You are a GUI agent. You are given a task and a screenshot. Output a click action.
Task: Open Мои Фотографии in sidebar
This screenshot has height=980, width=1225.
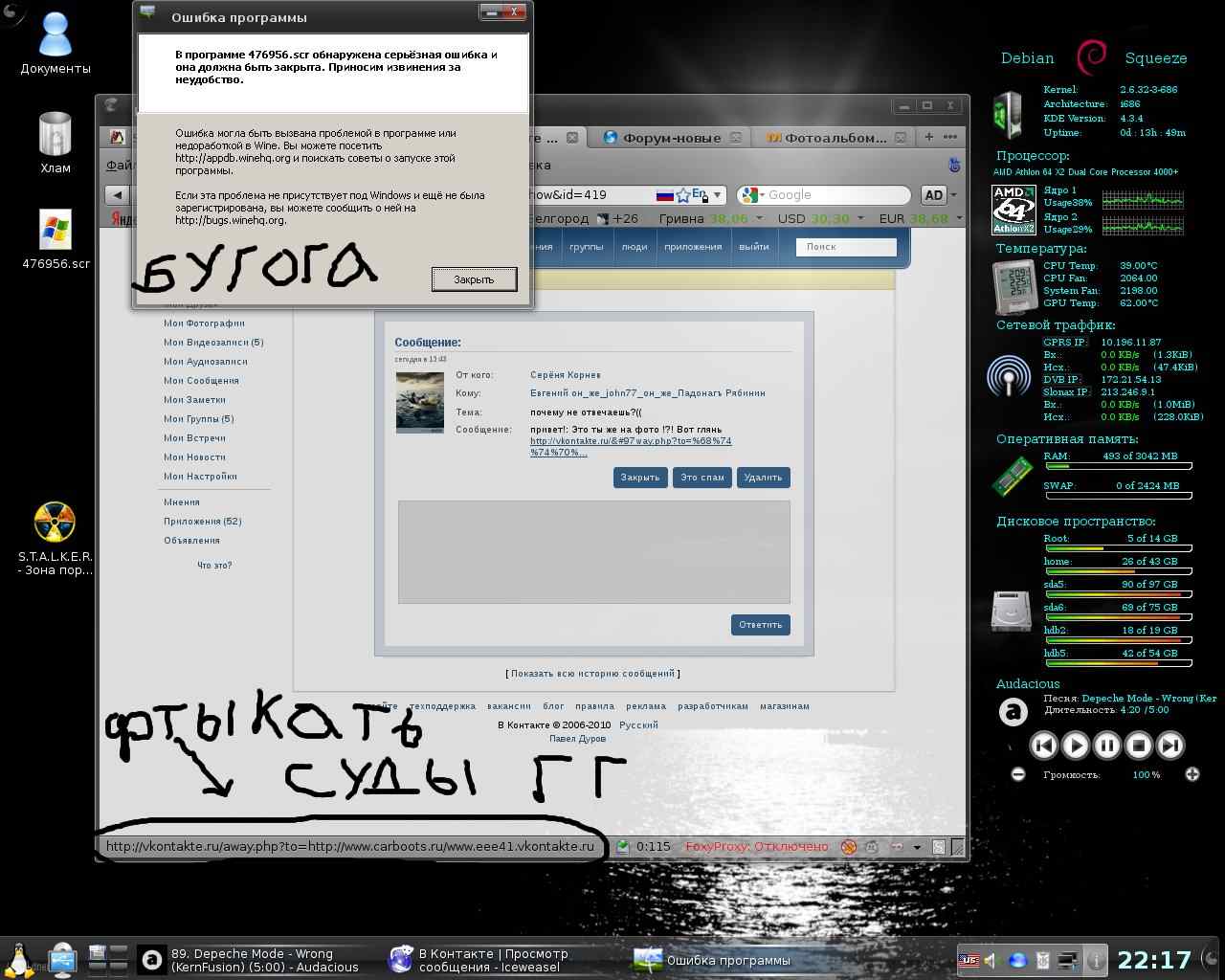(x=204, y=323)
